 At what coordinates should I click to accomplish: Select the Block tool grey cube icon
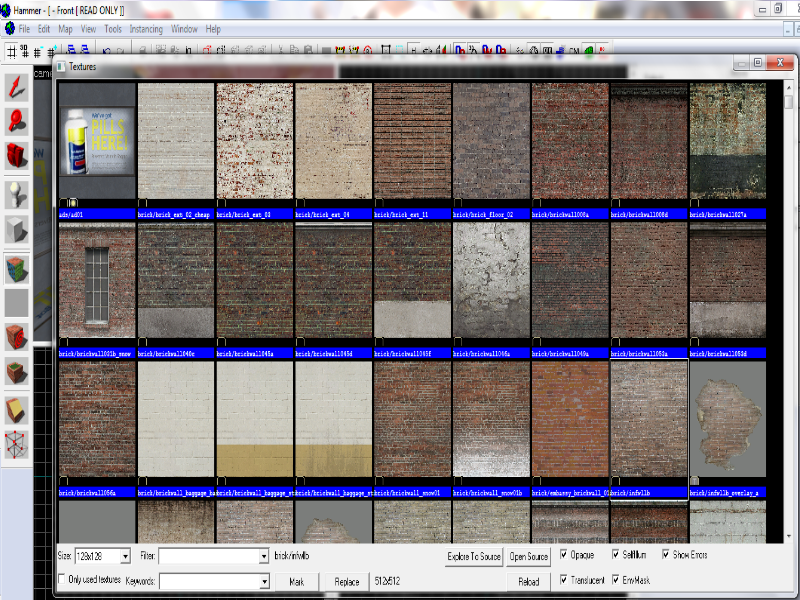[16, 229]
